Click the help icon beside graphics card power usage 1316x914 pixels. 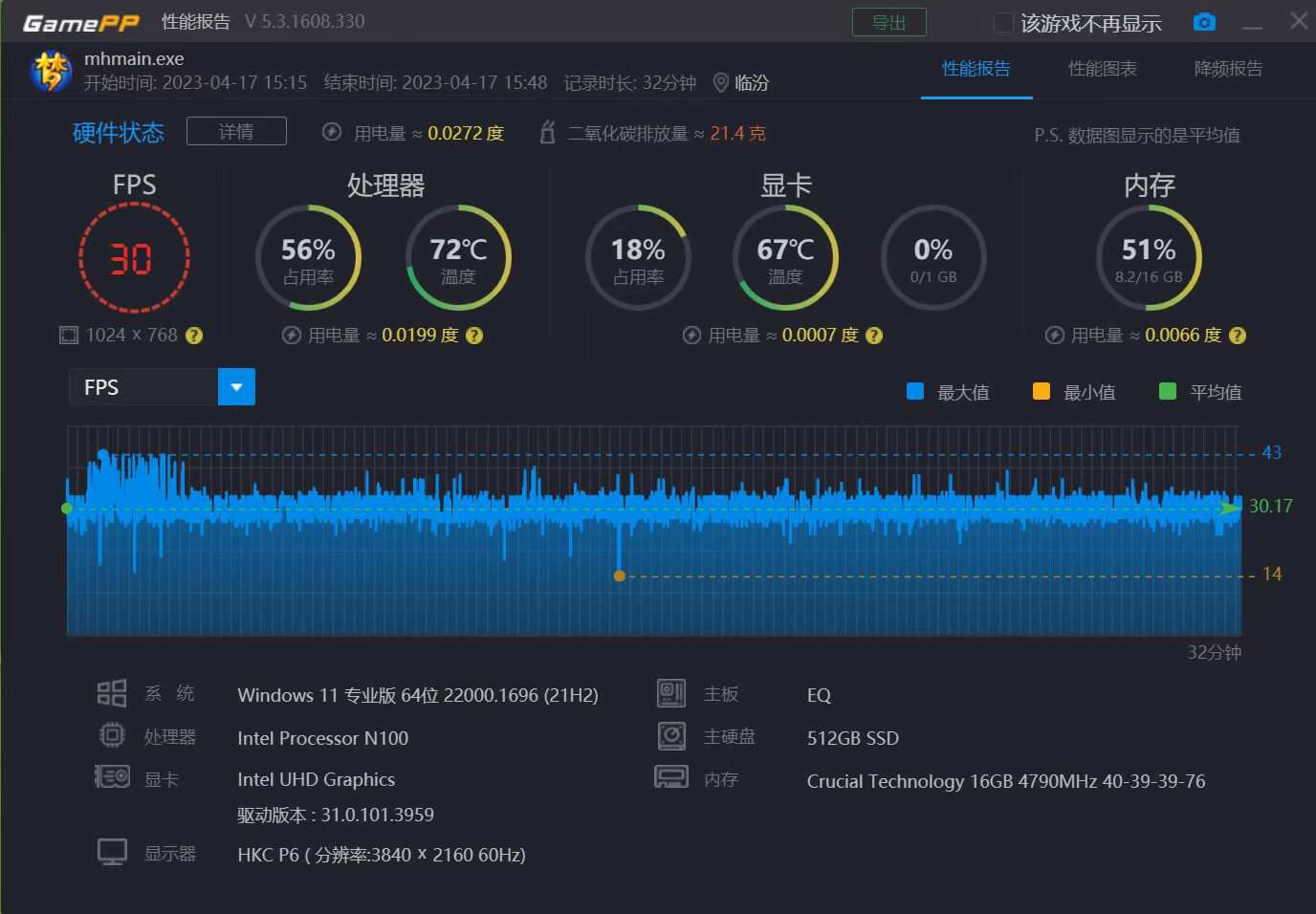[874, 336]
